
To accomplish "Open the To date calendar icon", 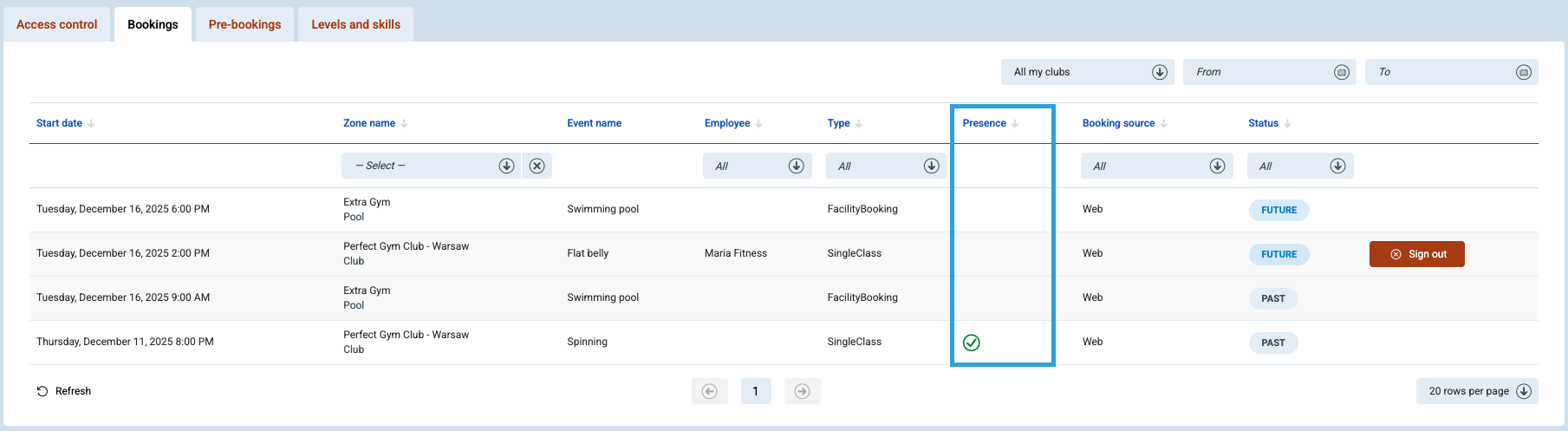I will (x=1523, y=72).
